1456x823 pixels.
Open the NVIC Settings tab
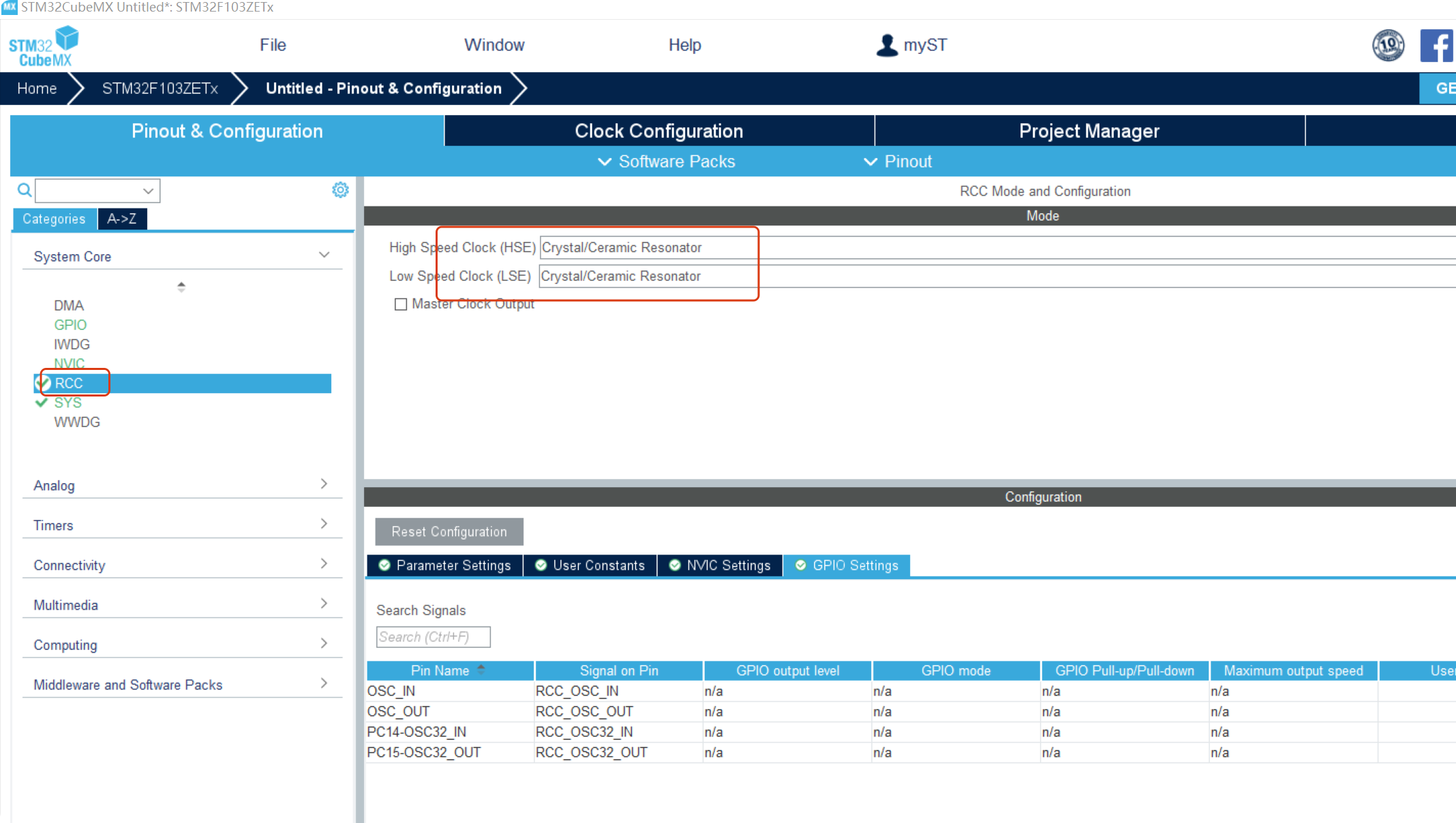tap(721, 565)
